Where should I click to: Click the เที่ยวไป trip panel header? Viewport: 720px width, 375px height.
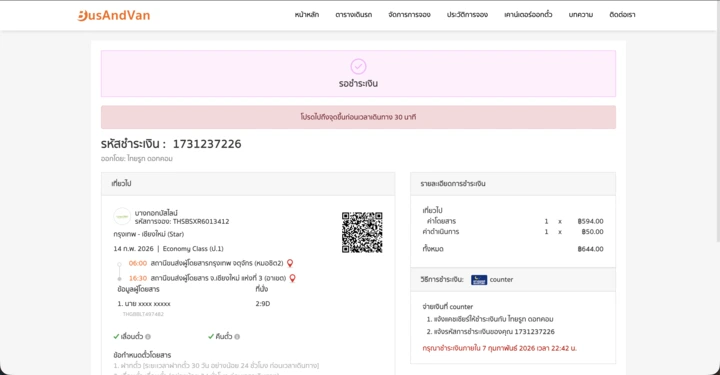248,184
